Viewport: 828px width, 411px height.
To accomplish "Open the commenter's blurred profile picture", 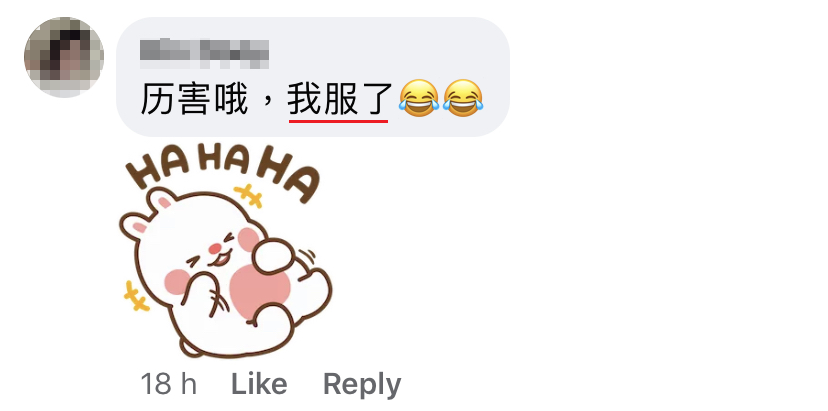I will click(64, 57).
